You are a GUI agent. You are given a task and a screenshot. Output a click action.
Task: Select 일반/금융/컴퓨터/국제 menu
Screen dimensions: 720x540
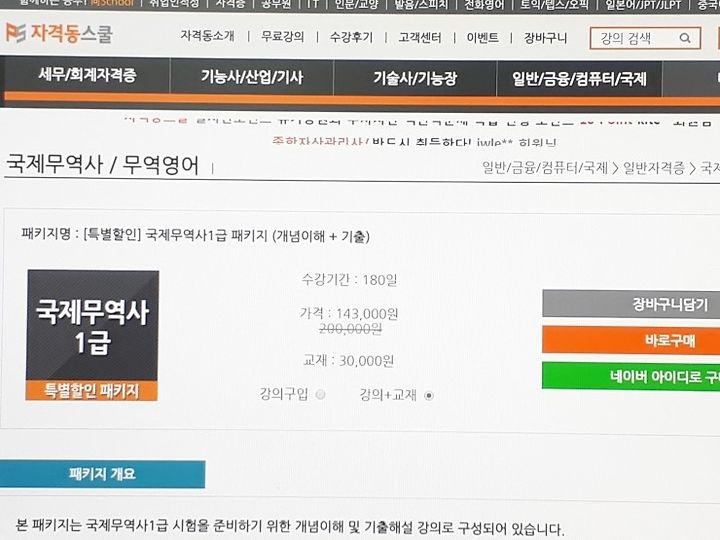(579, 79)
